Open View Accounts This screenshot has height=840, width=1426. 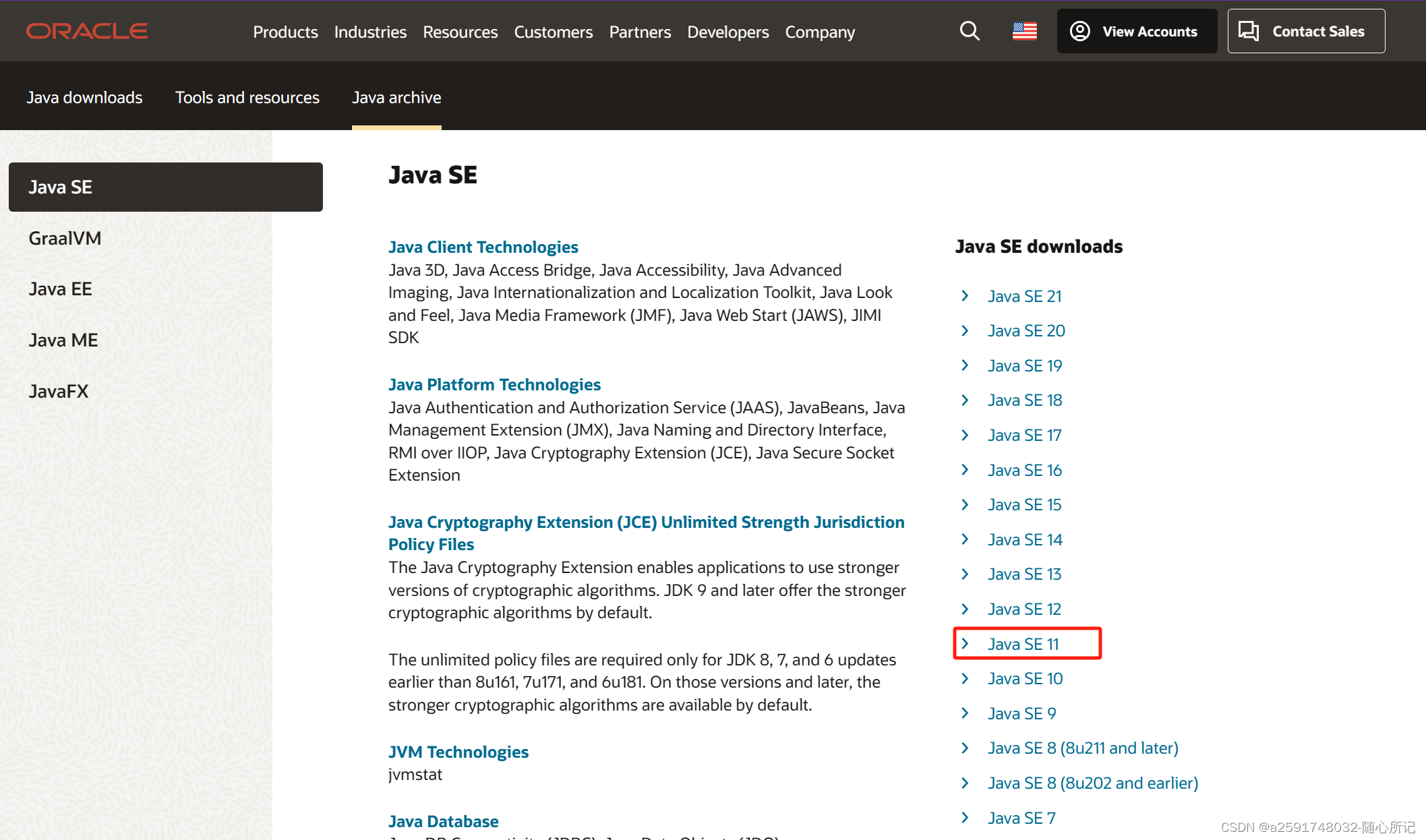tap(1137, 30)
